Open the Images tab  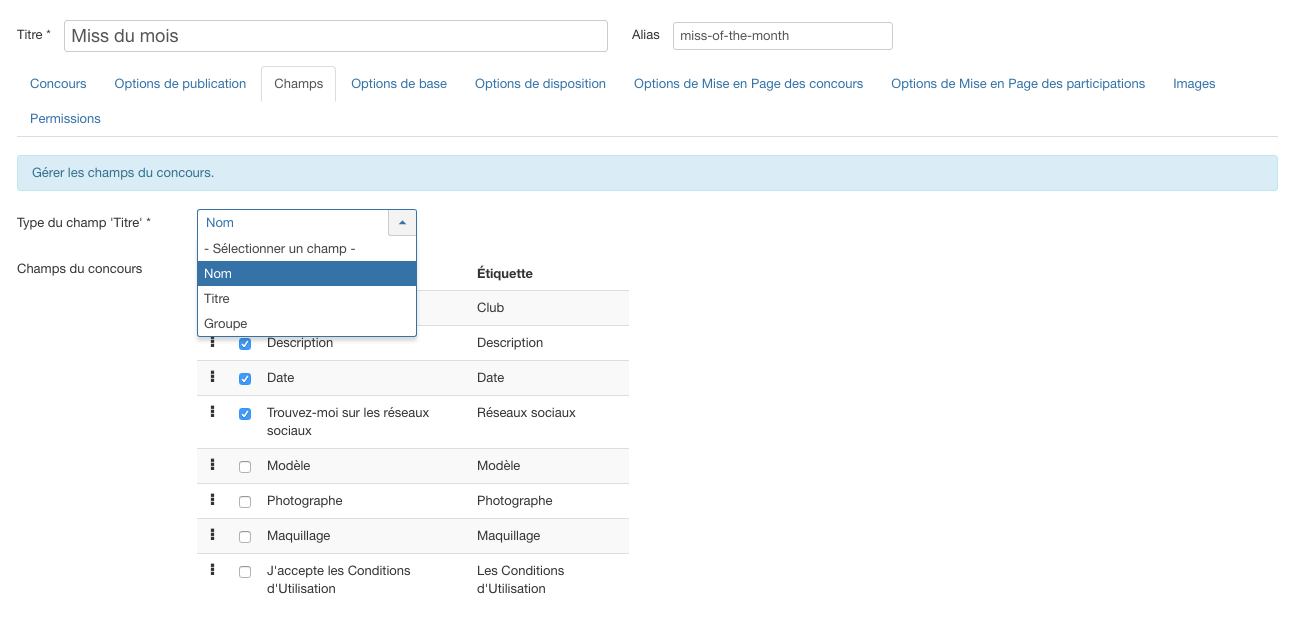pos(1194,84)
